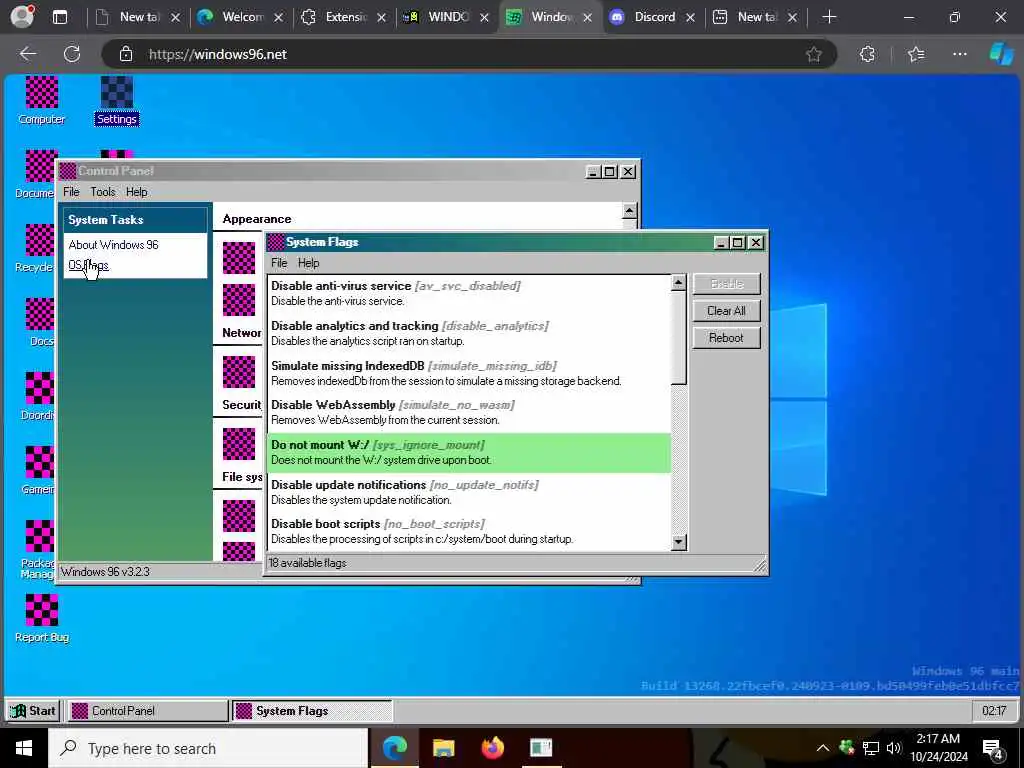Select Simulate missing IndexedDB flag

tap(469, 373)
